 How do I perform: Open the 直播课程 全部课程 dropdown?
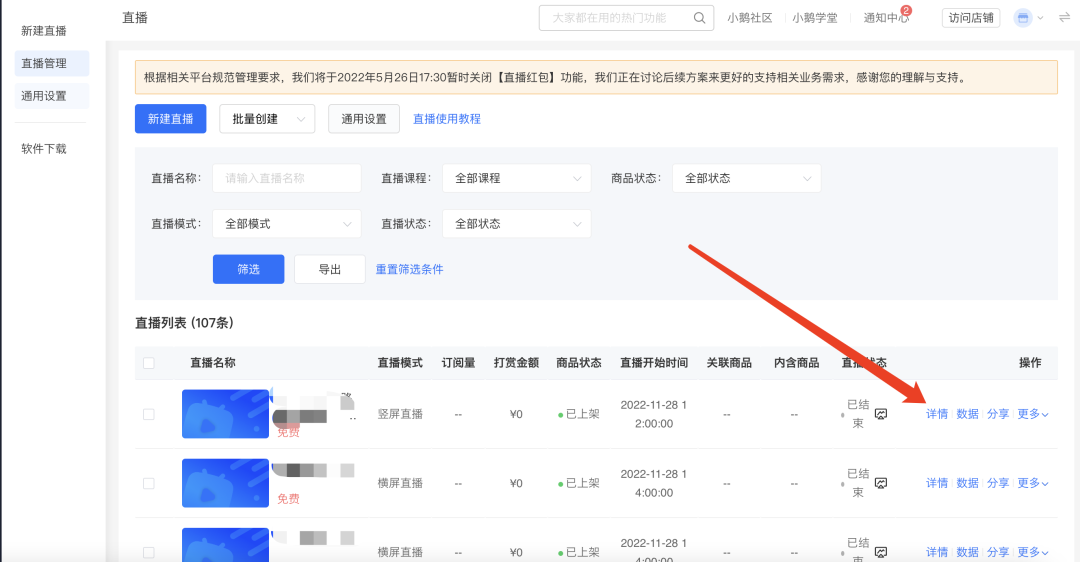point(517,178)
